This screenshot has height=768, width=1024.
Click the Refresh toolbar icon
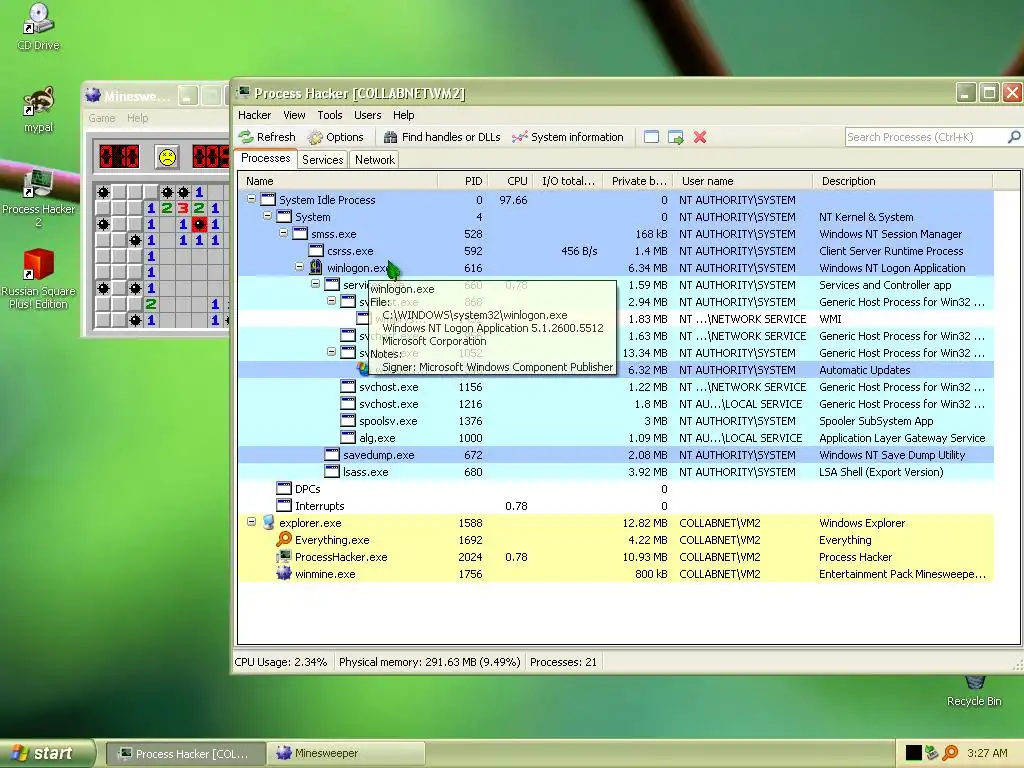tap(246, 137)
